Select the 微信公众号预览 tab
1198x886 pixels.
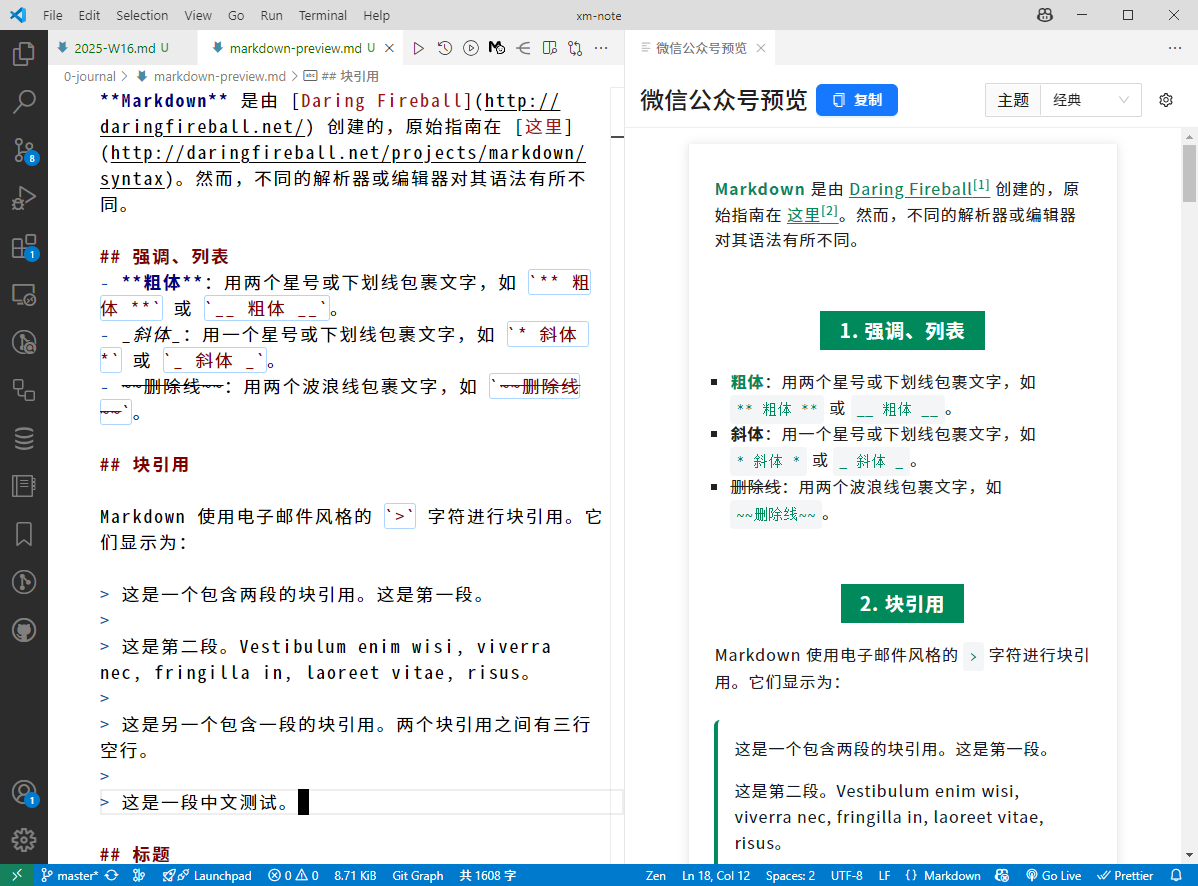pos(701,48)
